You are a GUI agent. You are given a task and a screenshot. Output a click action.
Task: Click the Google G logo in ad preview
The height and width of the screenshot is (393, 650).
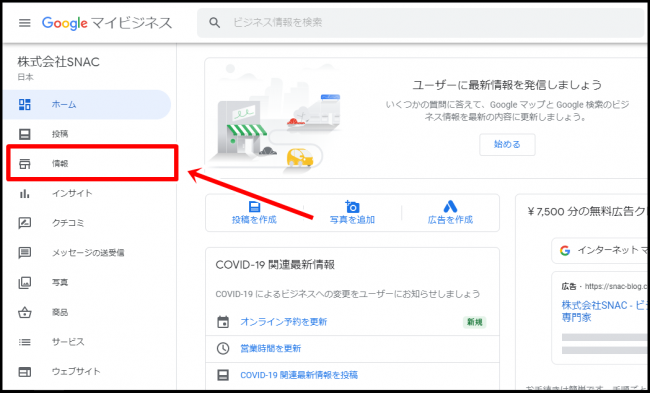(565, 250)
